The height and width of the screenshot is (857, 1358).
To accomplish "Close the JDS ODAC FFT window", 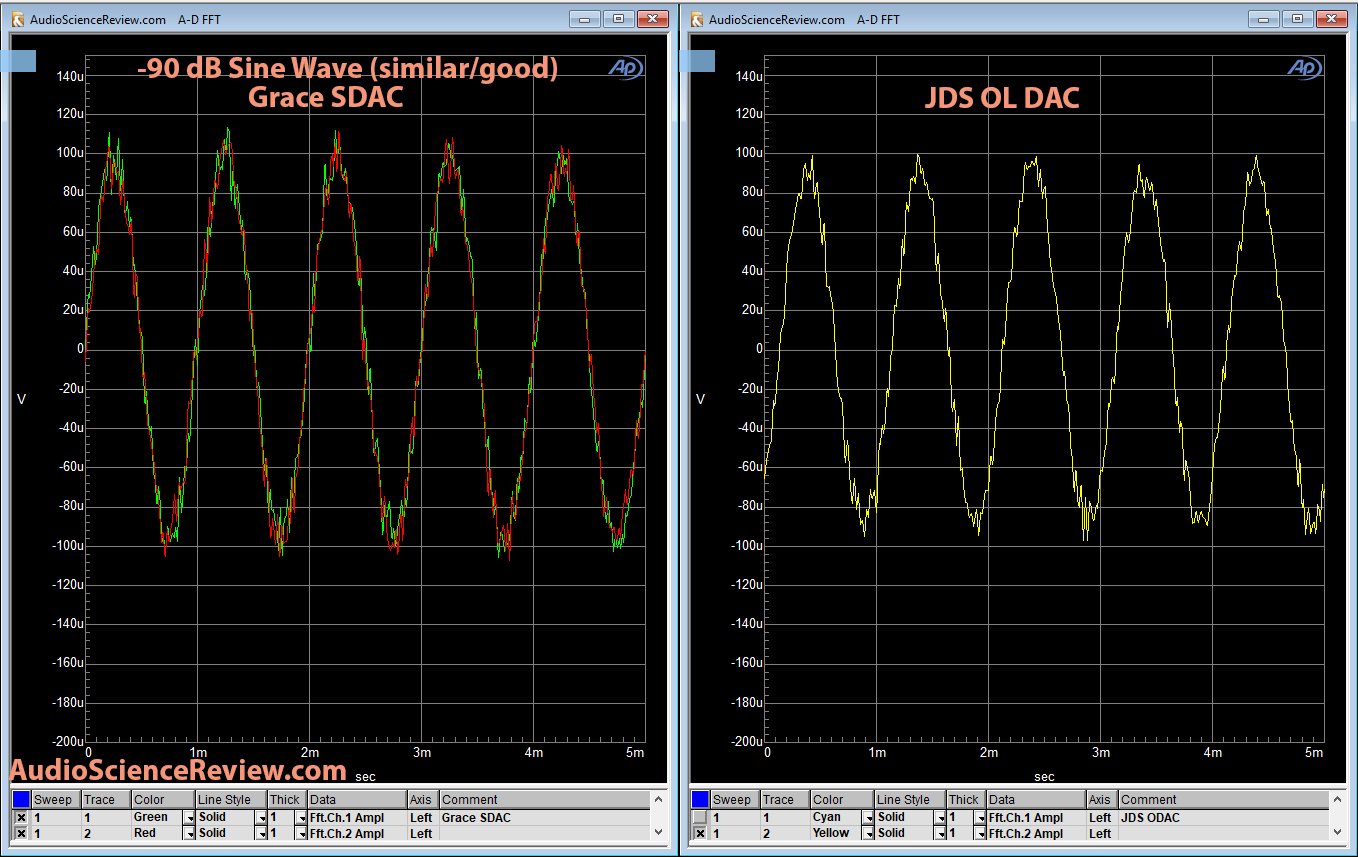I will click(1332, 19).
